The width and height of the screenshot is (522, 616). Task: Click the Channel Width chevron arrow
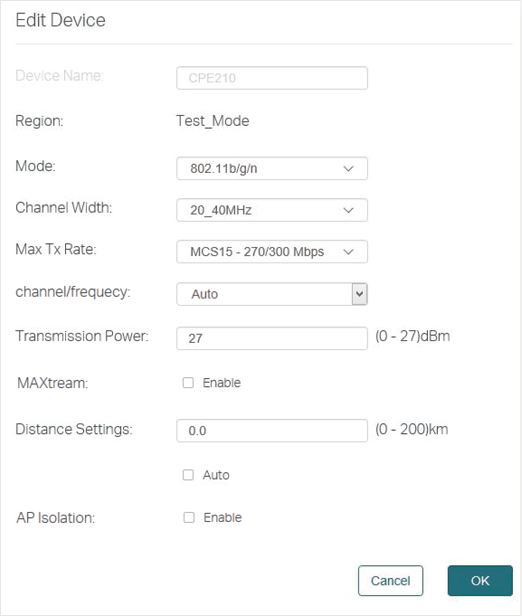tap(348, 211)
